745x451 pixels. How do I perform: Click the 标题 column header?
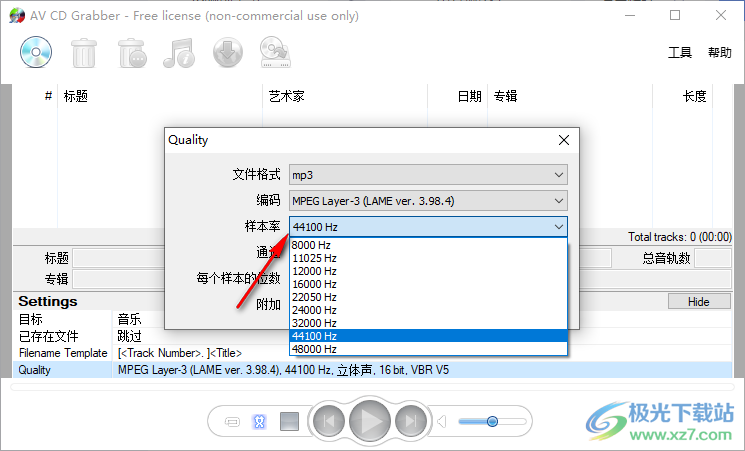[x=160, y=96]
